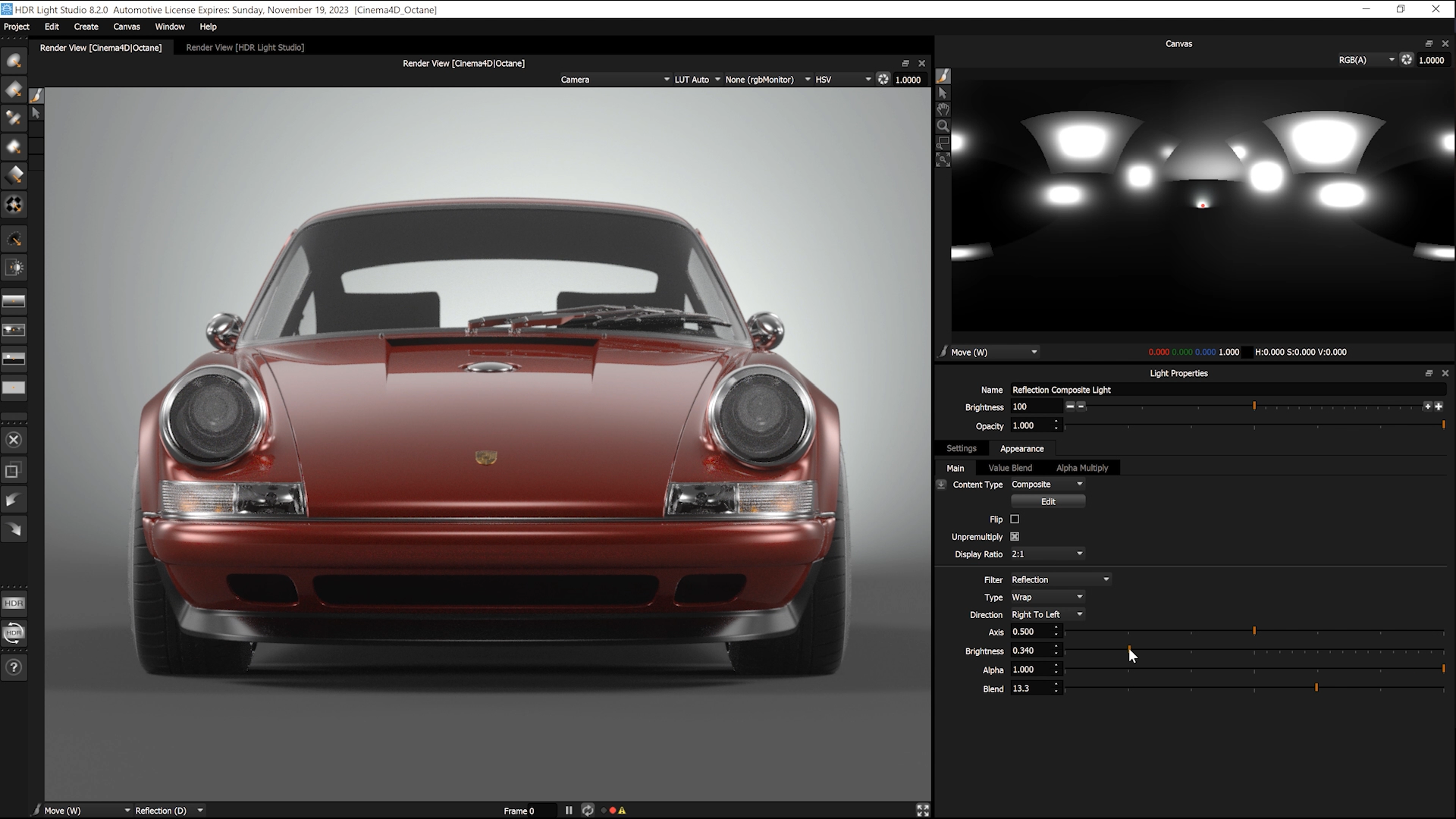Click the Help question mark icon at bottom left

coord(14,667)
